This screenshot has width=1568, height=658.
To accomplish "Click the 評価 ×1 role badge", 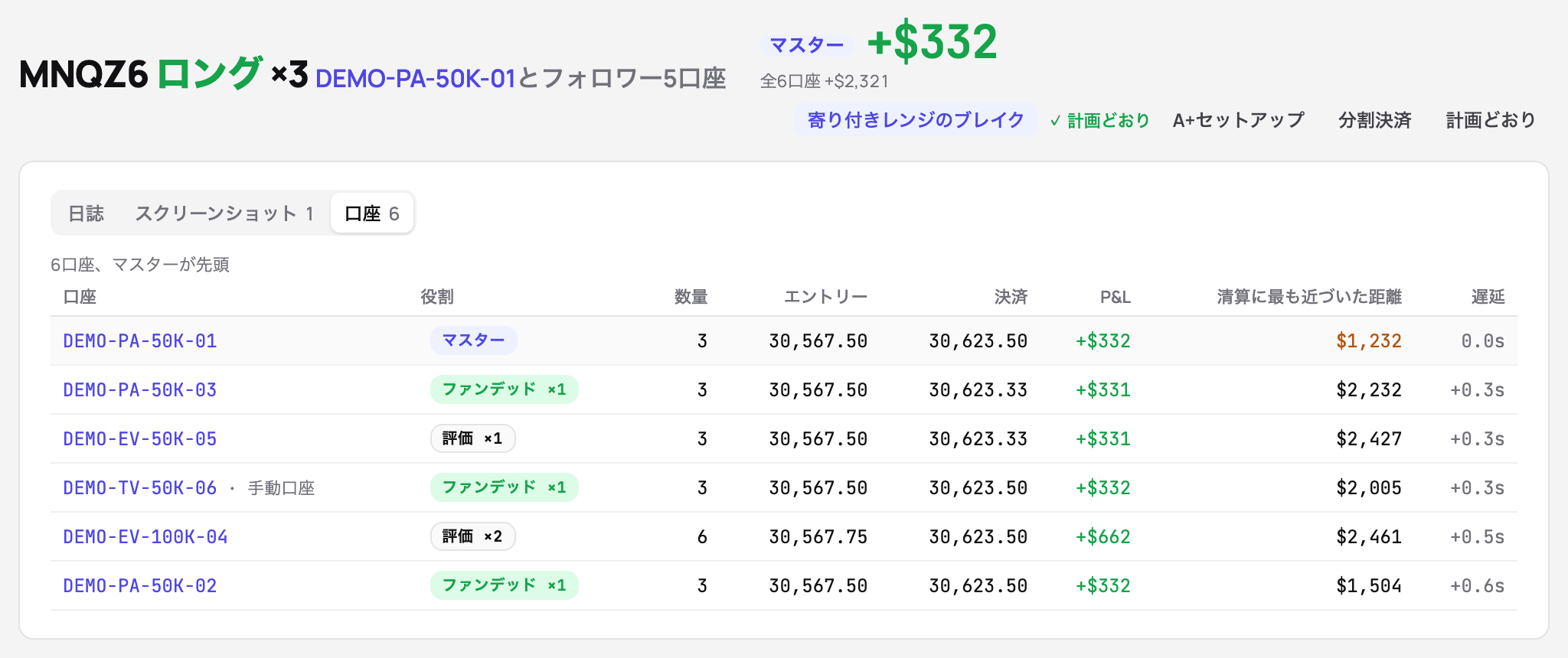I will click(x=473, y=438).
